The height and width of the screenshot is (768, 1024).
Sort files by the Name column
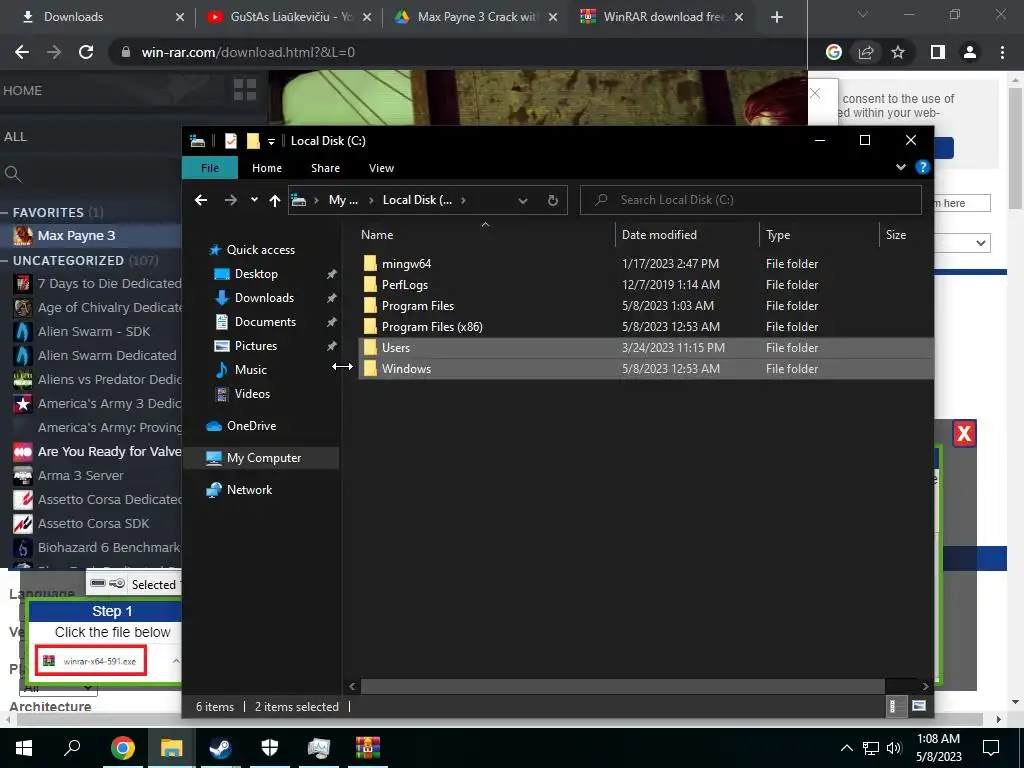coord(484,235)
